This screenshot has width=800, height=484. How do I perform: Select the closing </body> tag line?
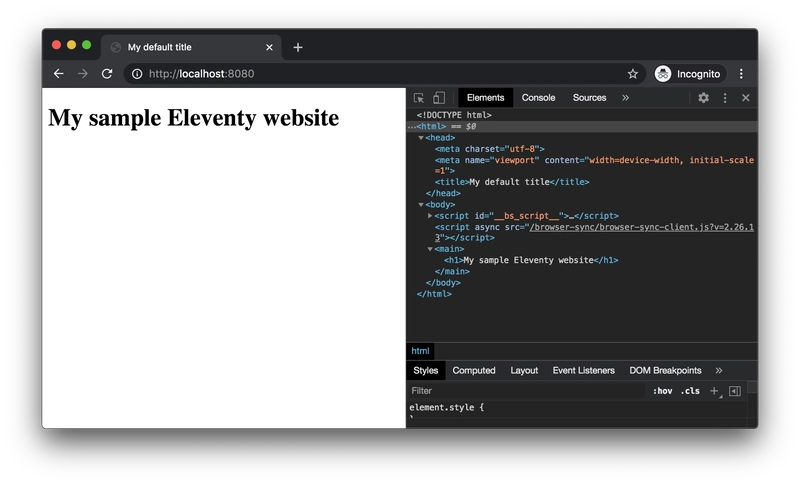(x=443, y=283)
